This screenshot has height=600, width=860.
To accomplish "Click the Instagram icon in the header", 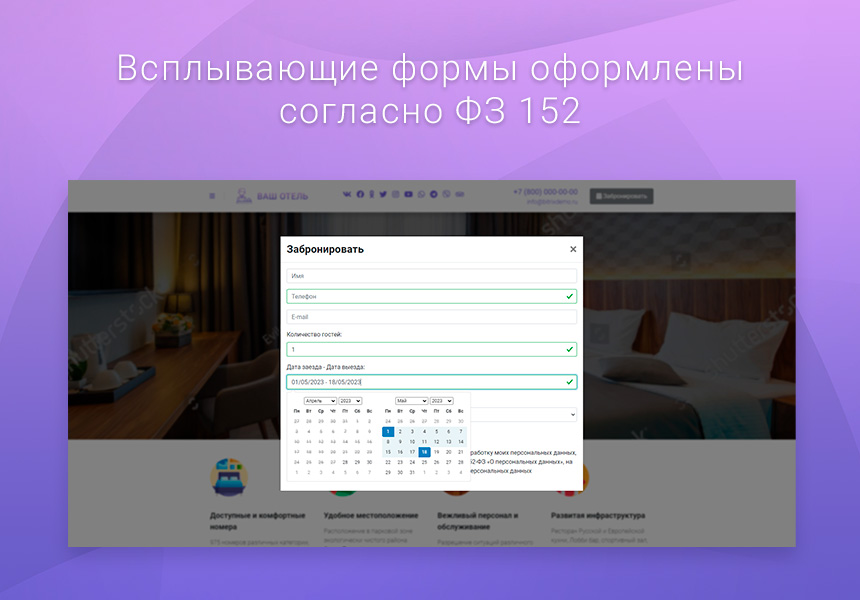I will click(395, 195).
